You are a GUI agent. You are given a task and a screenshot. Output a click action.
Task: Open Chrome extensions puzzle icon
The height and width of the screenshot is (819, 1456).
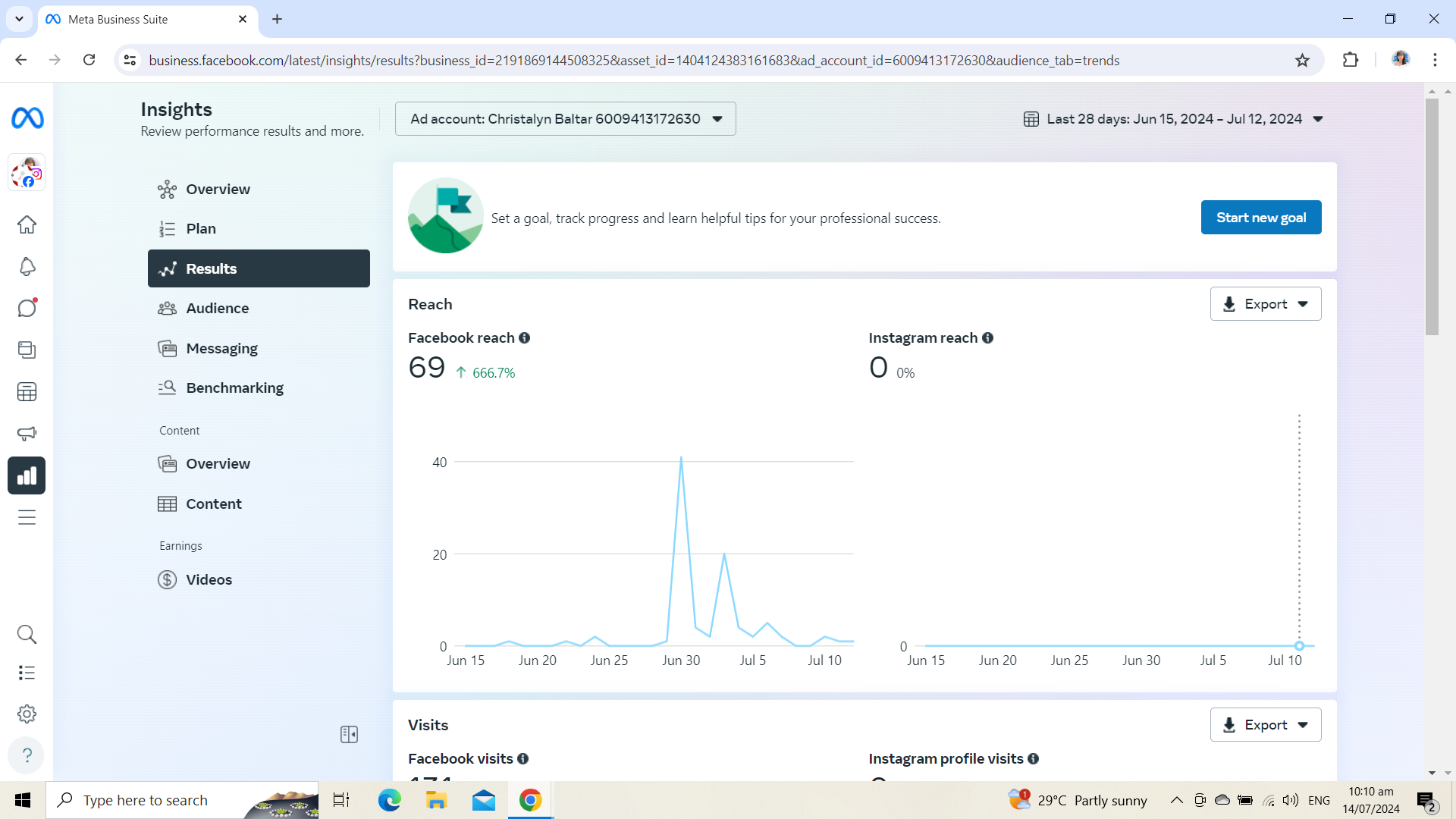click(x=1351, y=60)
